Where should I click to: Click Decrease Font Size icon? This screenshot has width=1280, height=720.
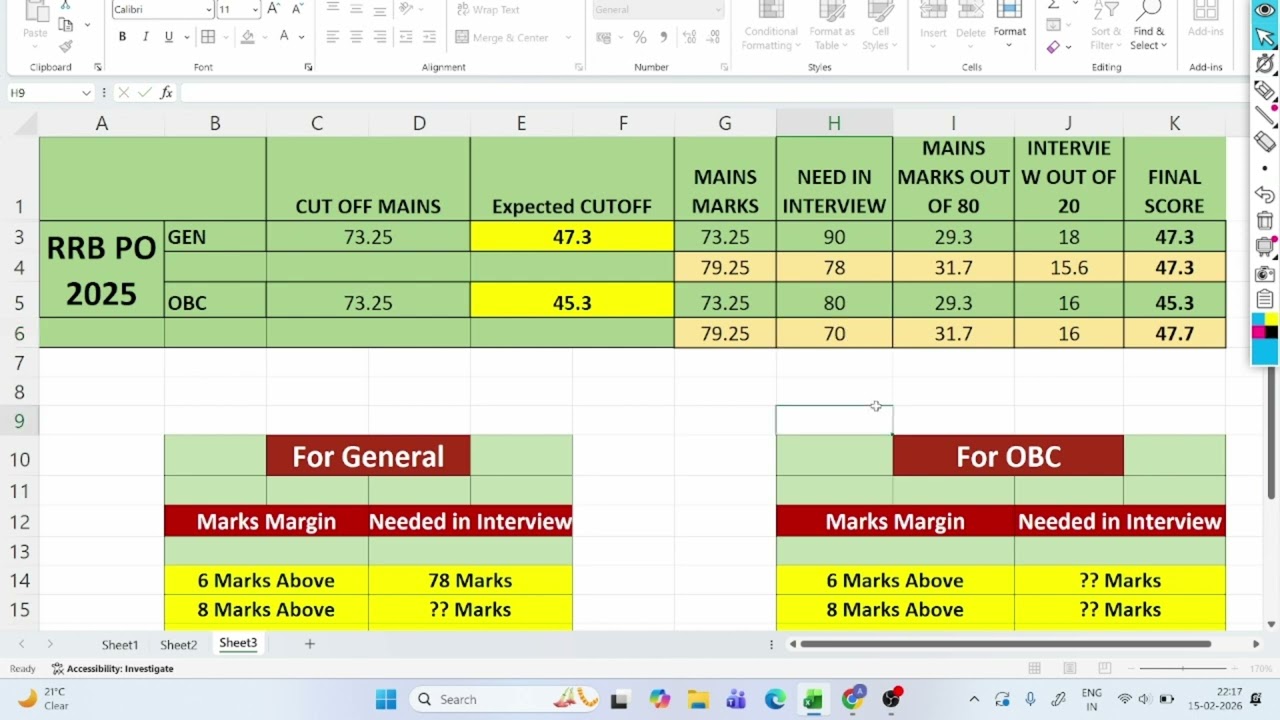coord(297,9)
